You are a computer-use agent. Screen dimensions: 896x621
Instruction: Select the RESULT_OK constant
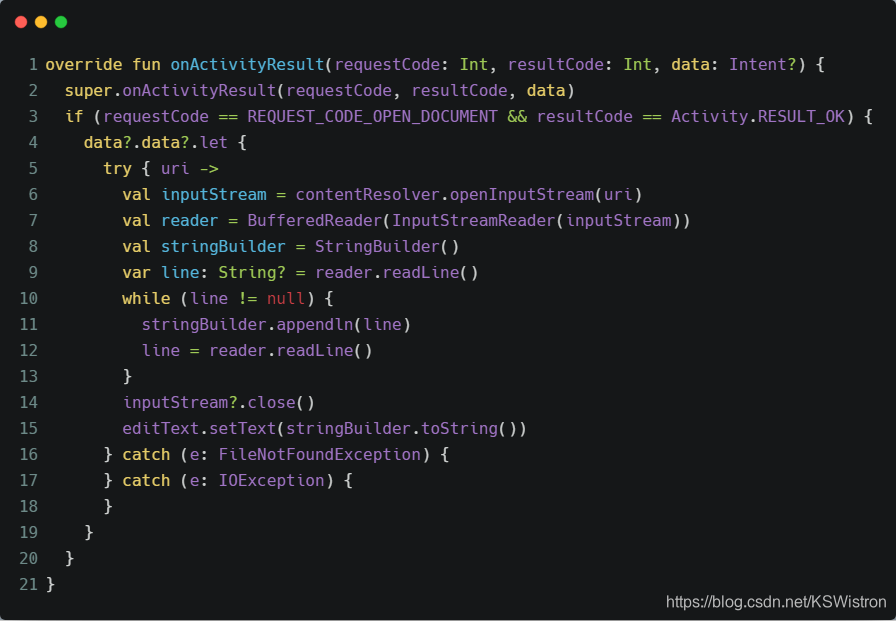pos(801,117)
